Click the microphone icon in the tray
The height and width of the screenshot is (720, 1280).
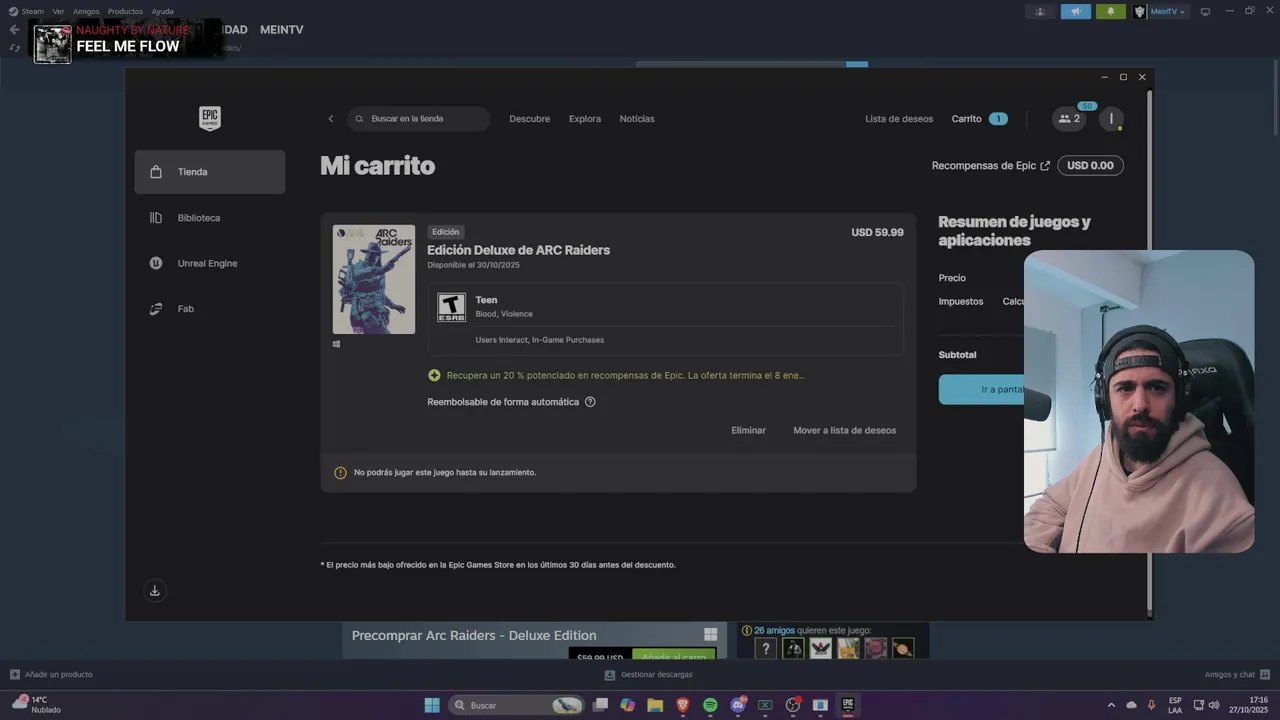point(1151,705)
